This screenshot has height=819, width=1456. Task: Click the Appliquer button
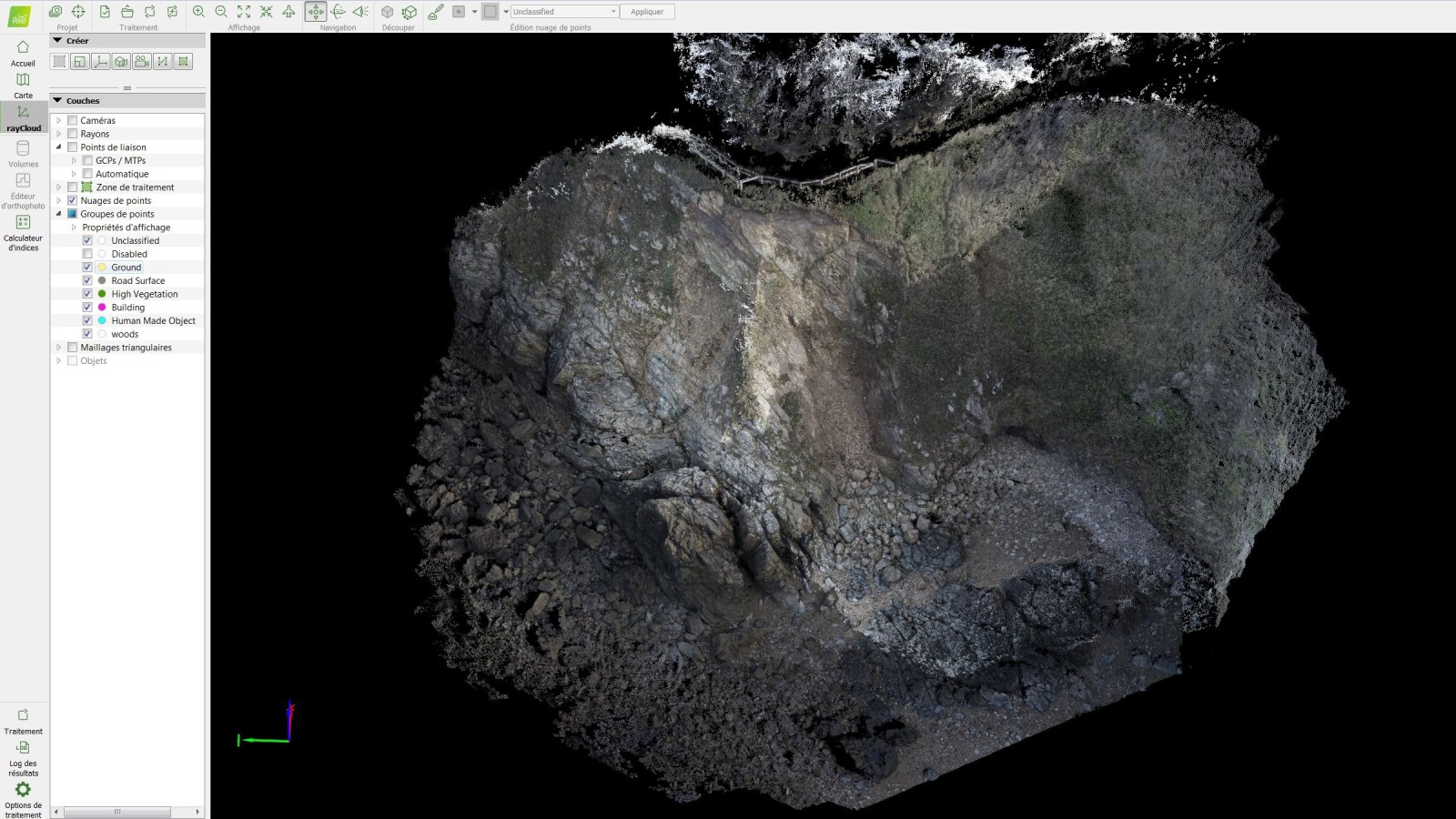[x=647, y=12]
